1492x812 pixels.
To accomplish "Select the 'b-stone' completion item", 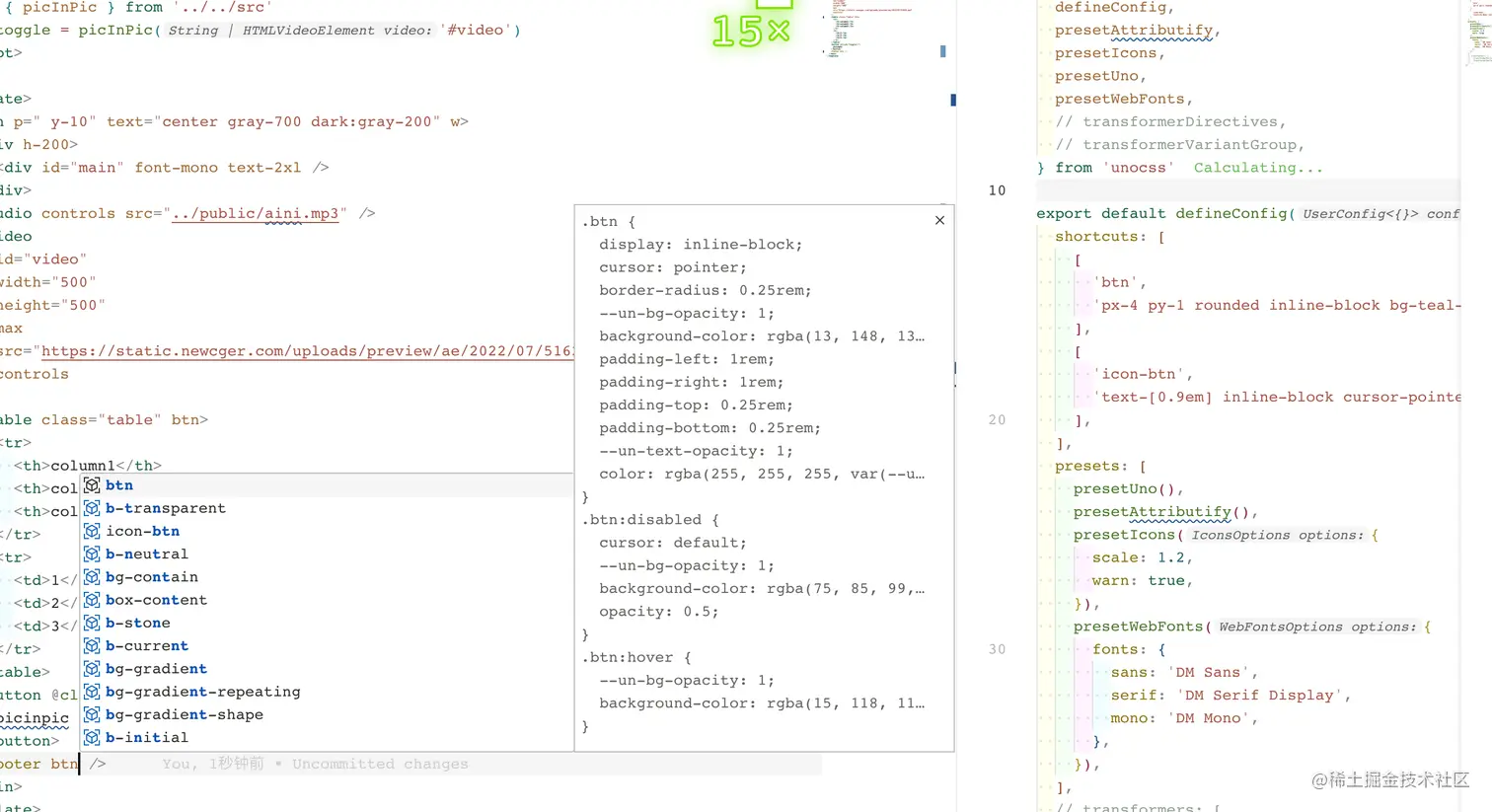I will [x=327, y=623].
